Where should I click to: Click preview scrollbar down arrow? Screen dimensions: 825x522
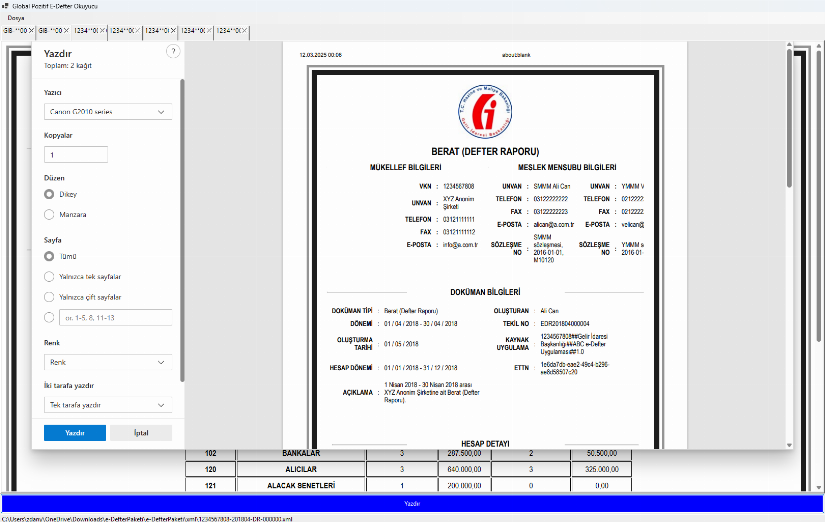point(789,445)
